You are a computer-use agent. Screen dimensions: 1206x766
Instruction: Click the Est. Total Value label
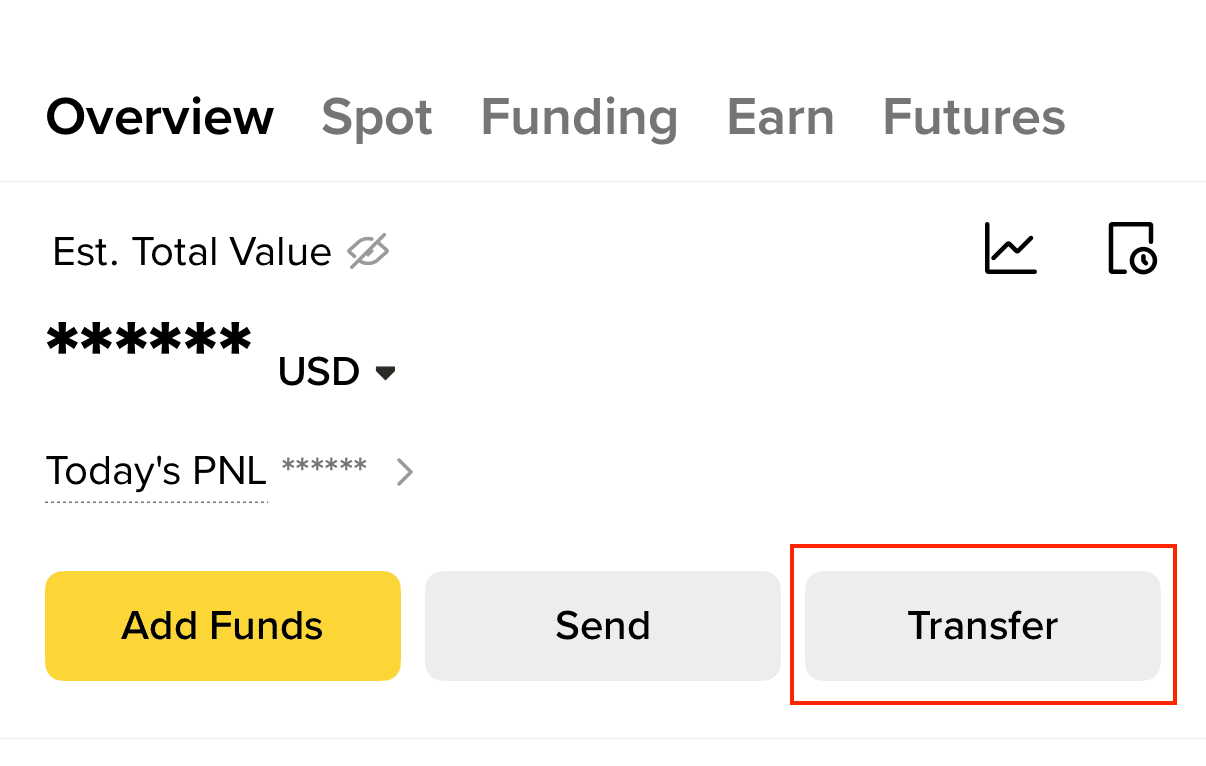(x=192, y=252)
